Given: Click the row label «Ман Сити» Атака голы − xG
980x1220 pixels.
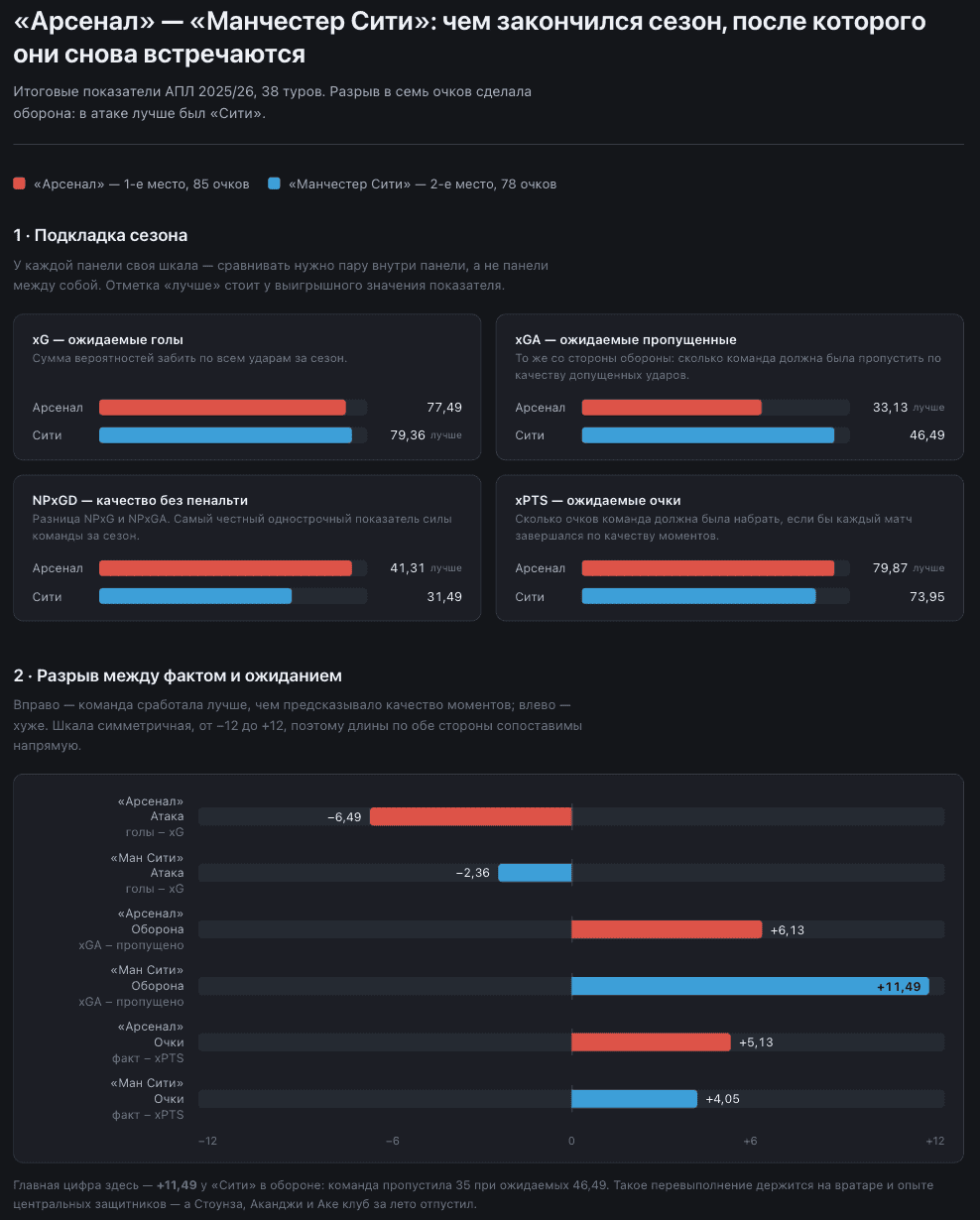Looking at the screenshot, I should (147, 873).
